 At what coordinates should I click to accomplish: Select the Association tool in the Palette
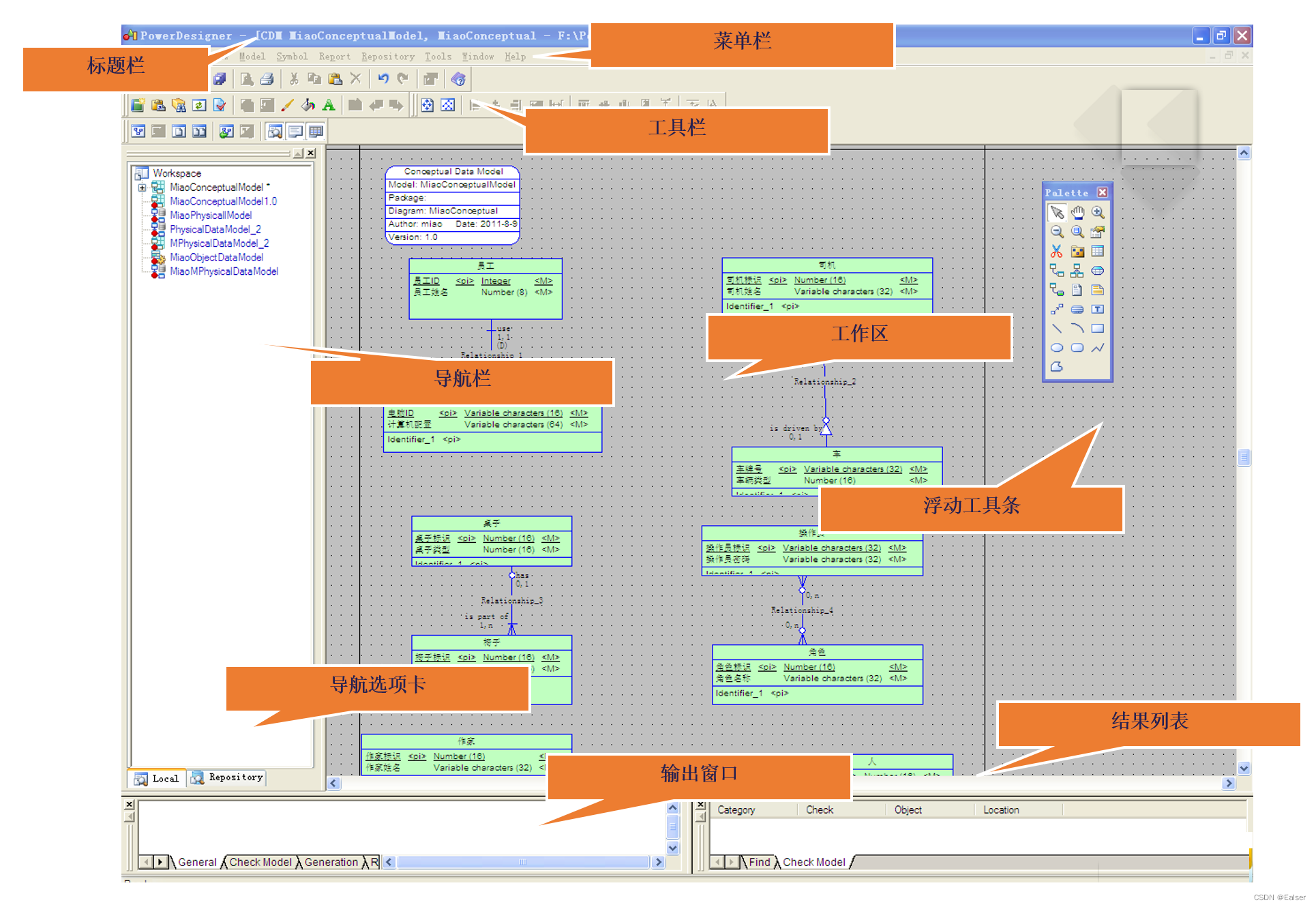point(1098,271)
